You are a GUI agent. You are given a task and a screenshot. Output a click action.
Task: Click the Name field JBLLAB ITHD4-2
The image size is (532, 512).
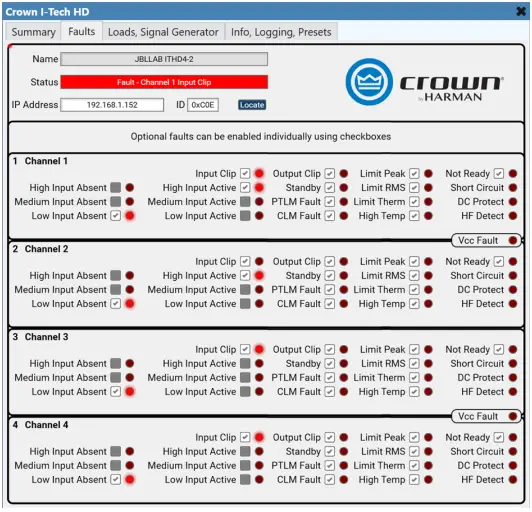(x=164, y=59)
